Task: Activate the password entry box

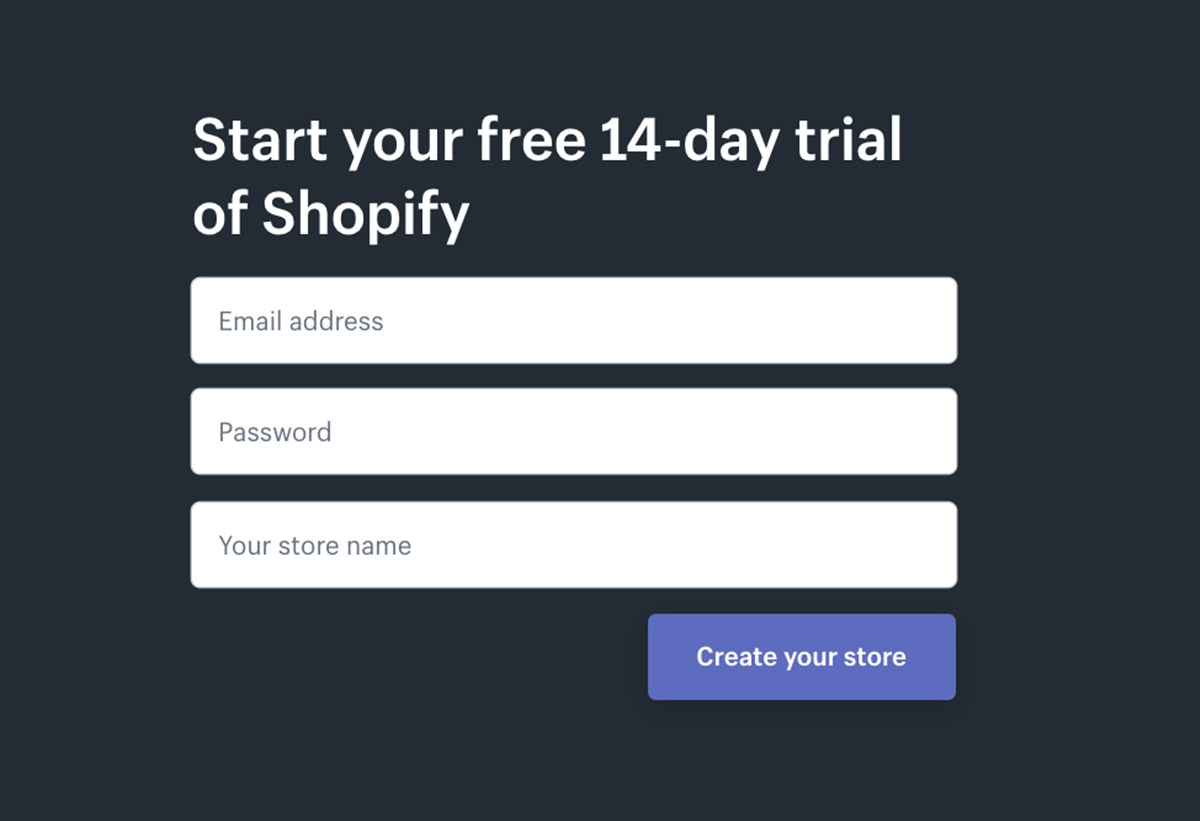Action: (573, 432)
